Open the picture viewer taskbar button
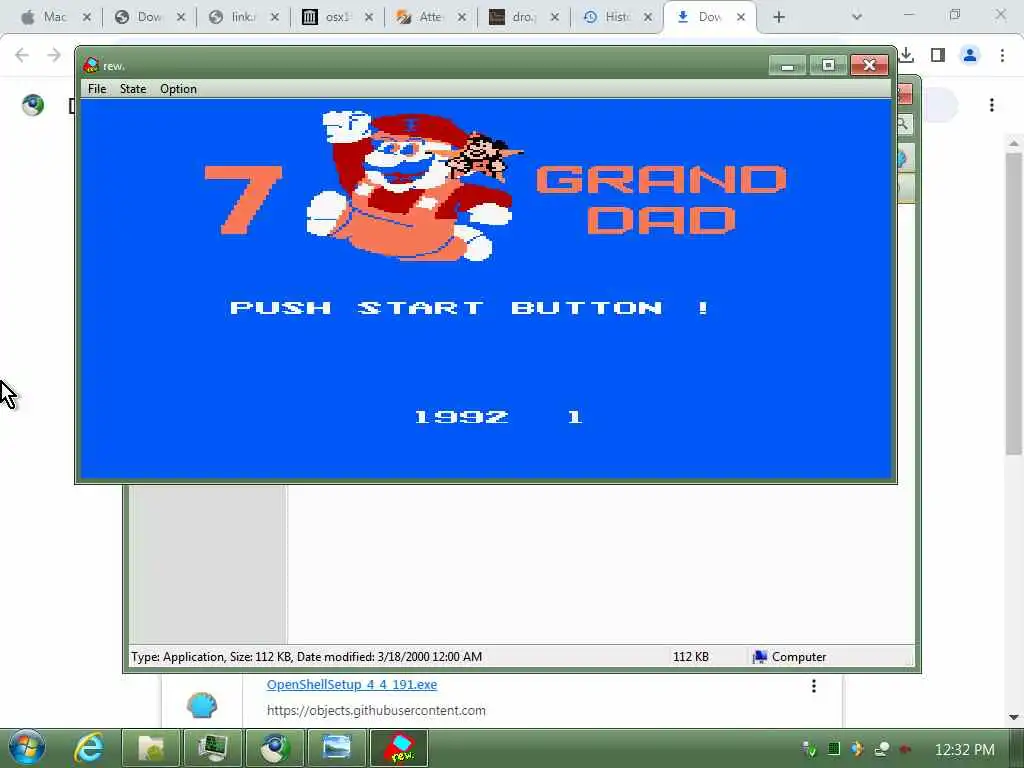The width and height of the screenshot is (1024, 768). click(337, 748)
